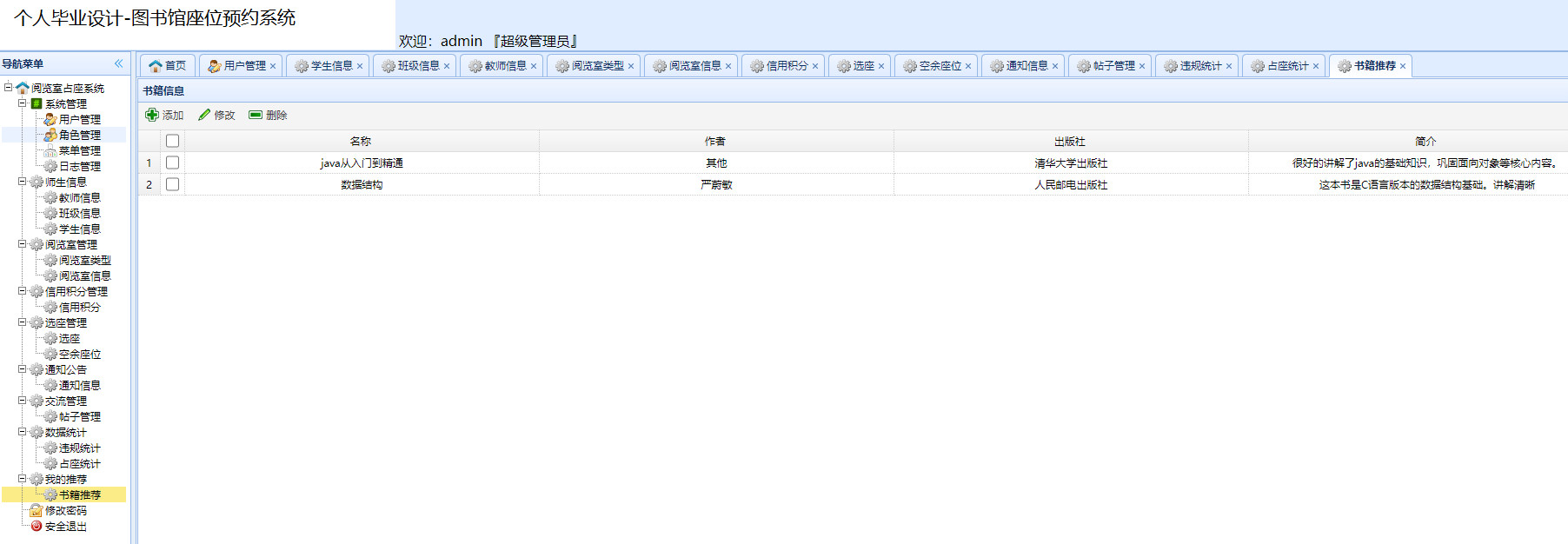Click the red icon beside 安全退出
Viewport: 1568px width, 544px height.
point(37,526)
